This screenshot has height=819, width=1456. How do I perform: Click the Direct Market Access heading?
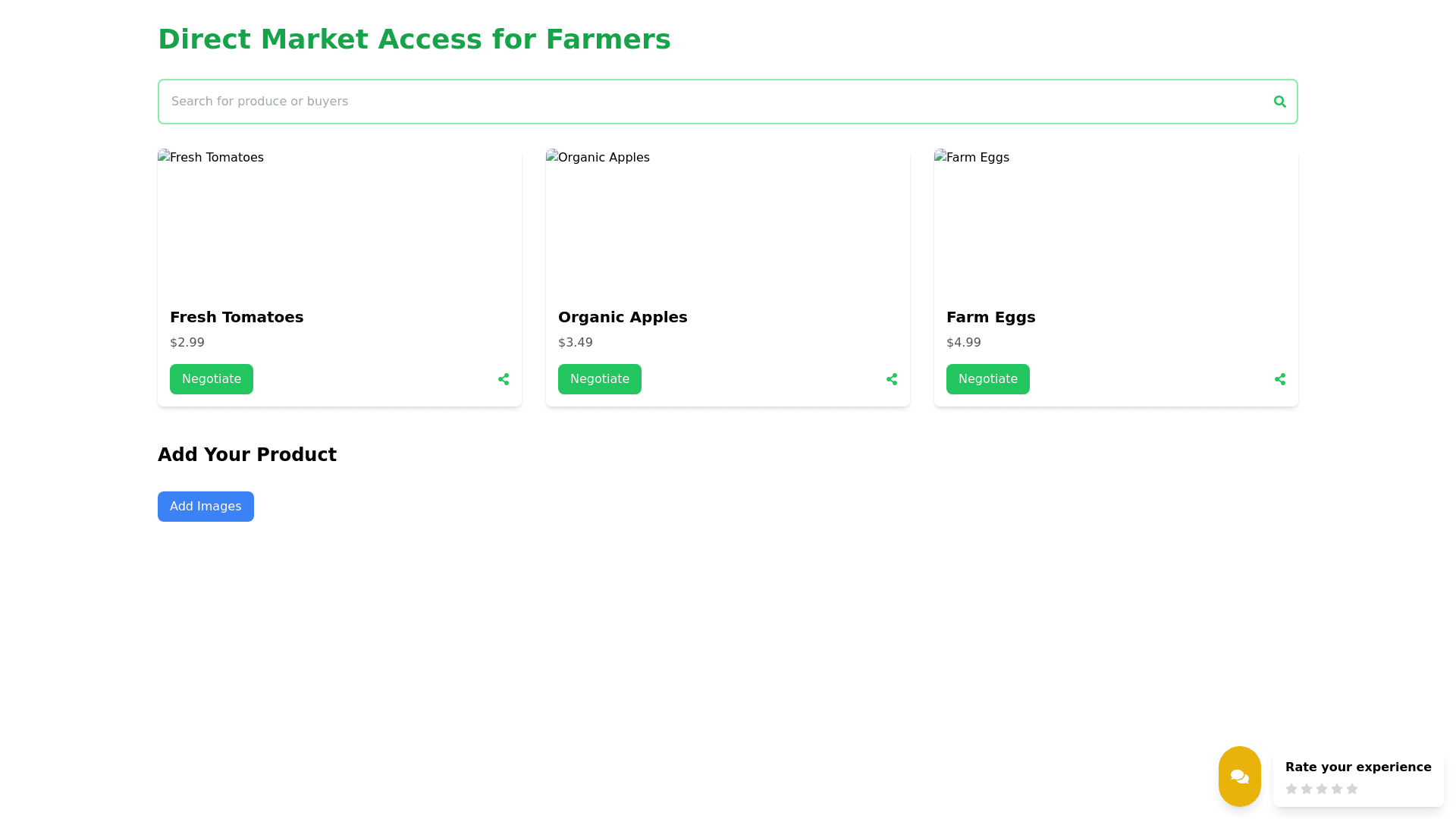pyautogui.click(x=414, y=39)
